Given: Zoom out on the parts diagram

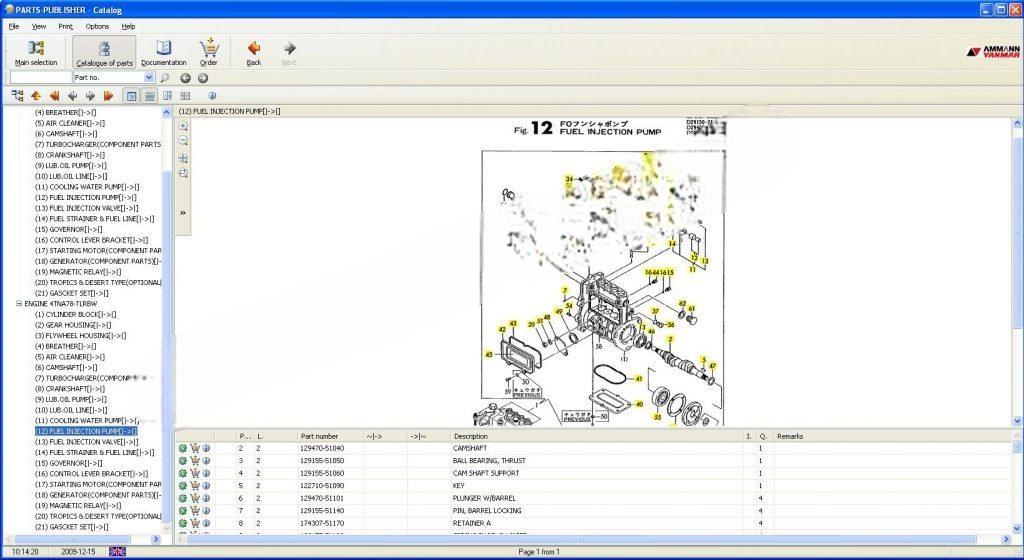Looking at the screenshot, I should tap(183, 142).
